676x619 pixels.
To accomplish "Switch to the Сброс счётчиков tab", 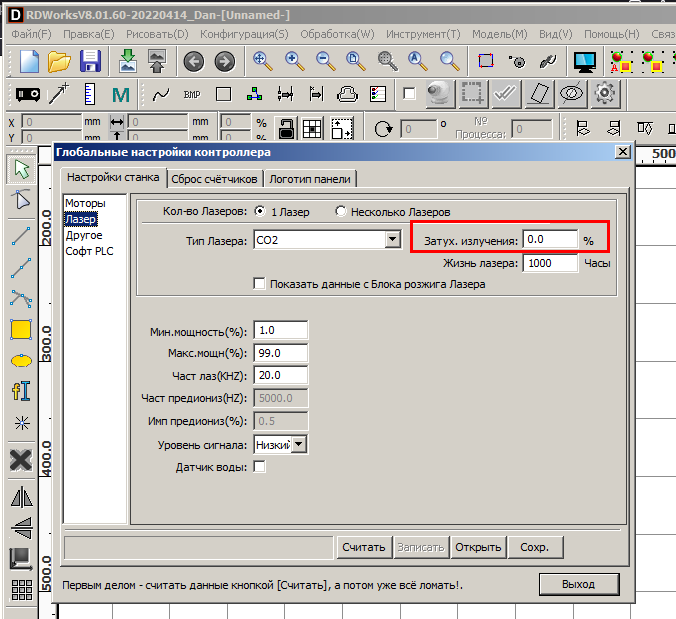I will pos(214,179).
